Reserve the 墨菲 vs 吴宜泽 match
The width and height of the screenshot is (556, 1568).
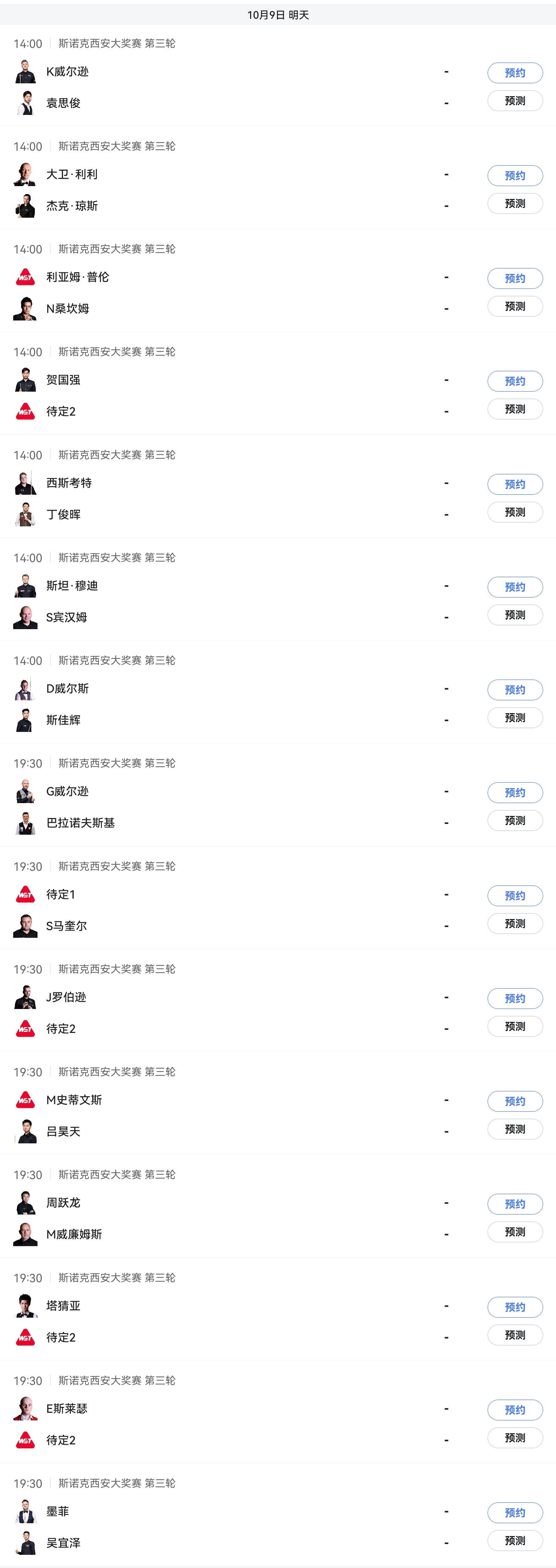pos(515,1512)
